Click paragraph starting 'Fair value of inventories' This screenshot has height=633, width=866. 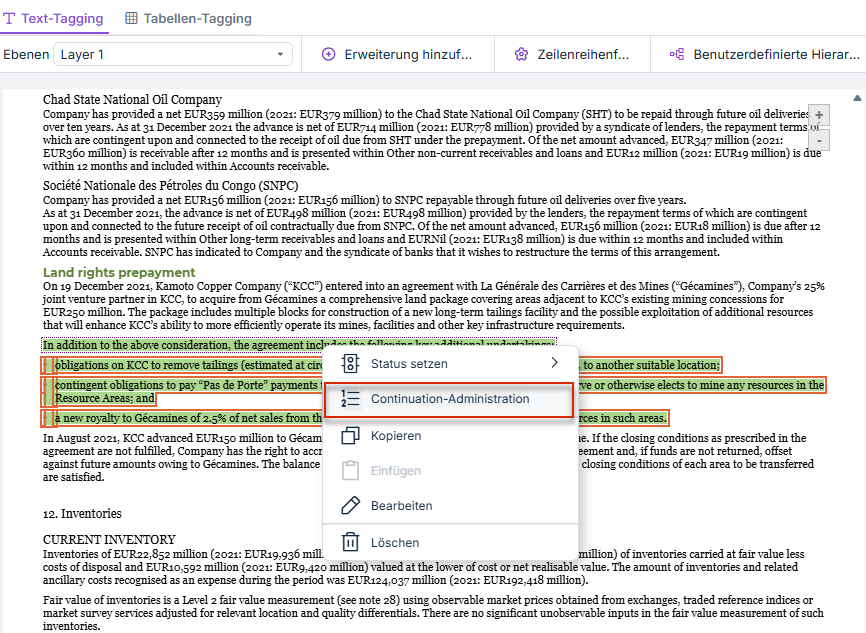coord(433,613)
